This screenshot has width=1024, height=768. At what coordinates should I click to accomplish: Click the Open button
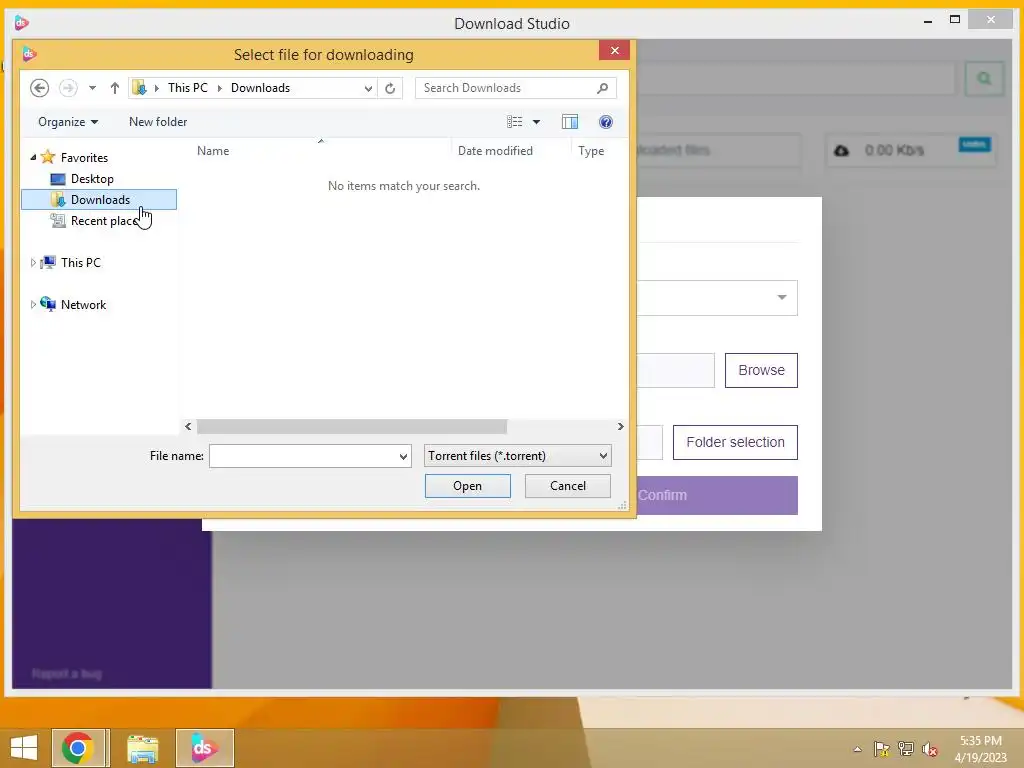468,486
